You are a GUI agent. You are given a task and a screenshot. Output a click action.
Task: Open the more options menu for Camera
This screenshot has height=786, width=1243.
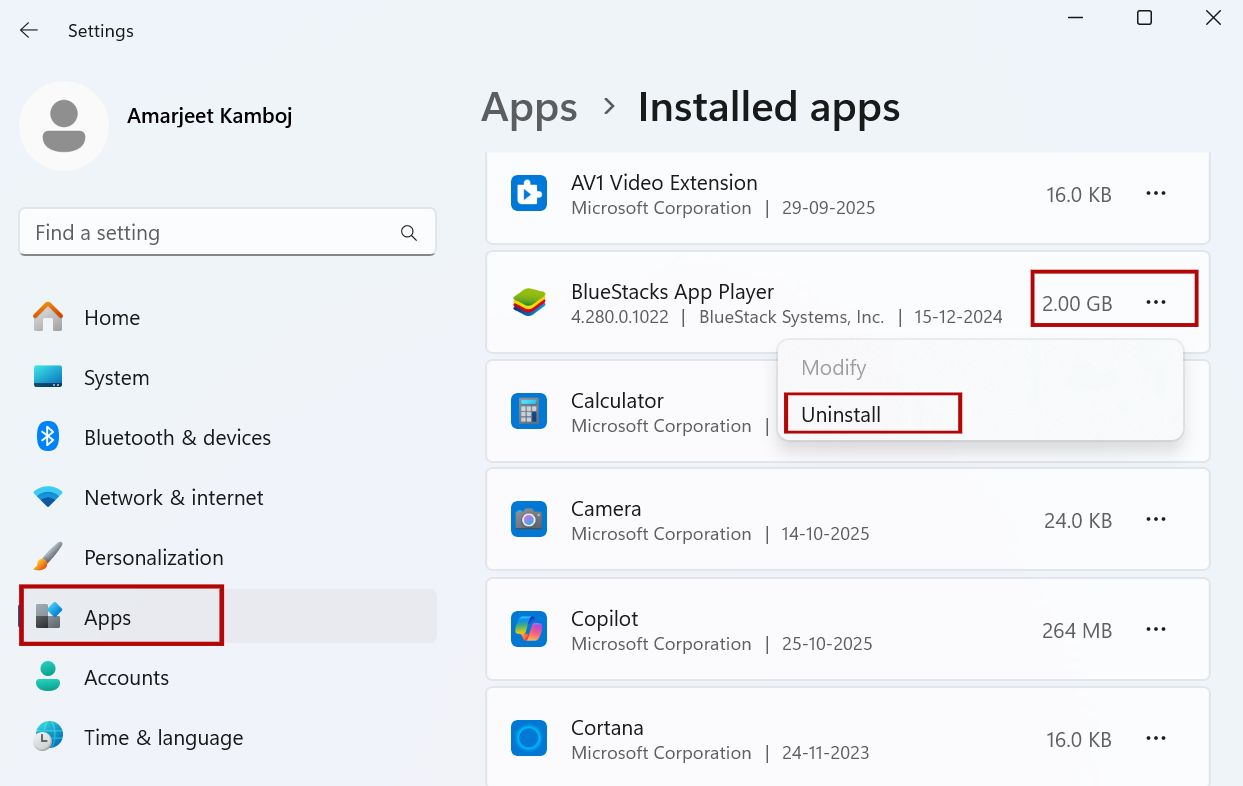(1156, 519)
